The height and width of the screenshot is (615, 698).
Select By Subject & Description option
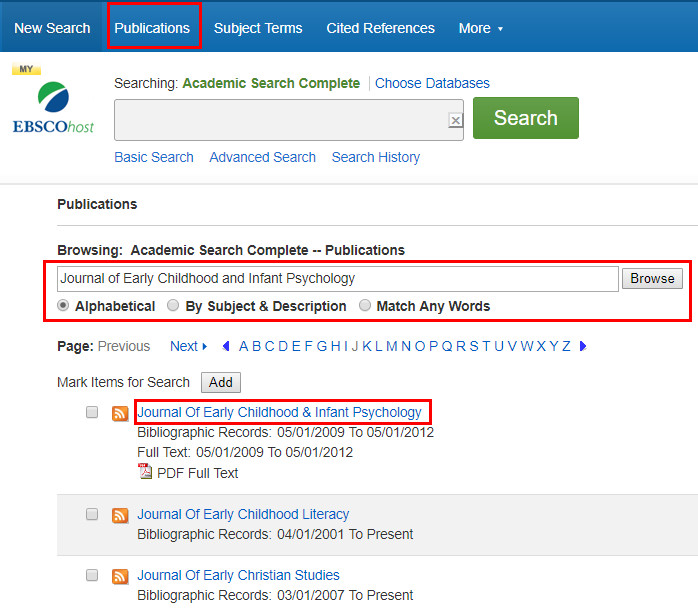(173, 305)
